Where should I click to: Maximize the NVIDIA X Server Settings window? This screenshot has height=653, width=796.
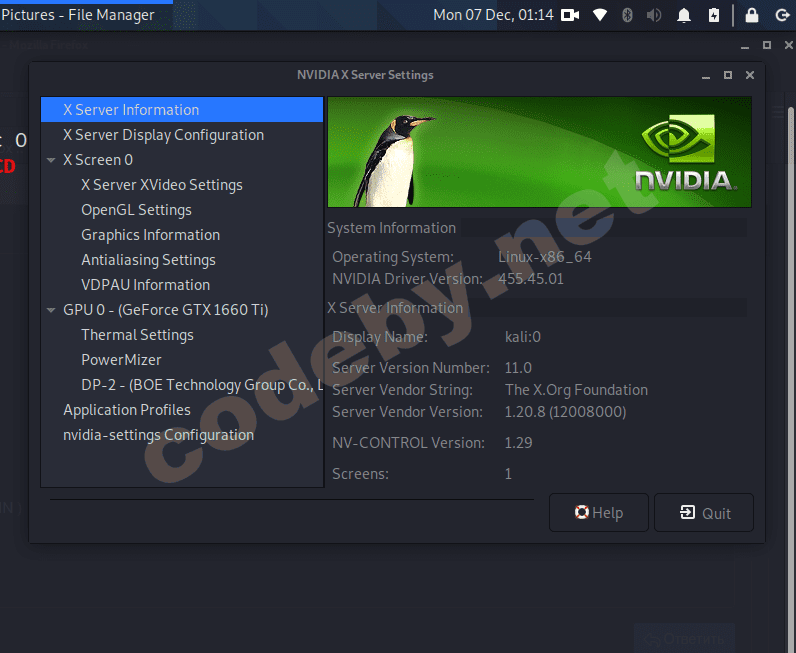pyautogui.click(x=728, y=75)
